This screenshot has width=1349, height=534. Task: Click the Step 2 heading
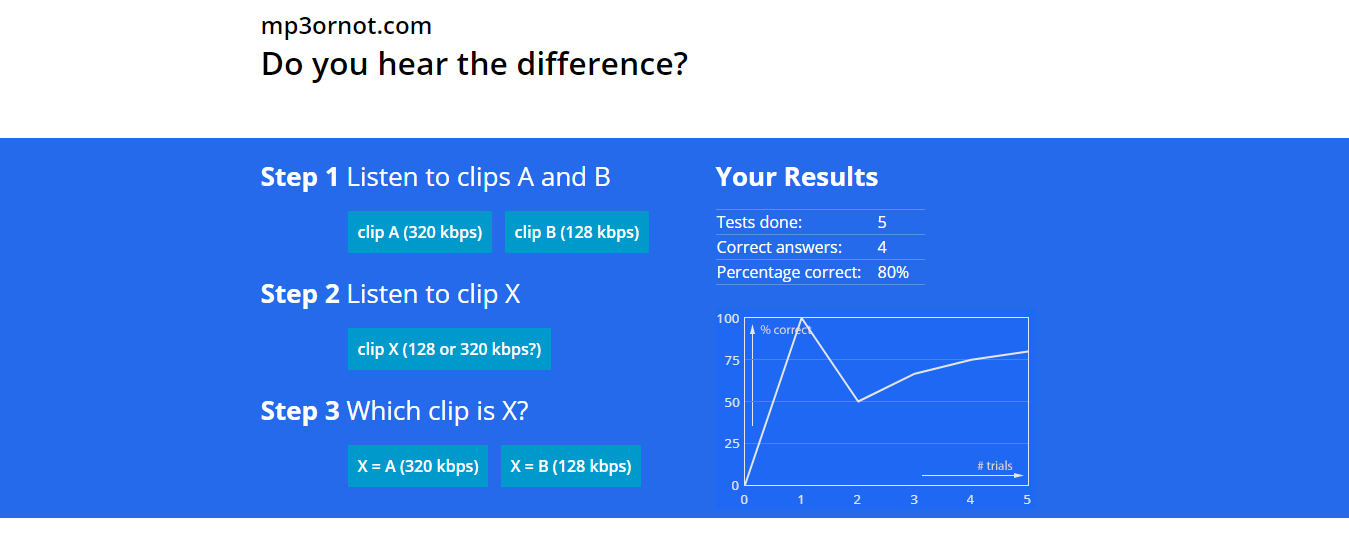[390, 294]
